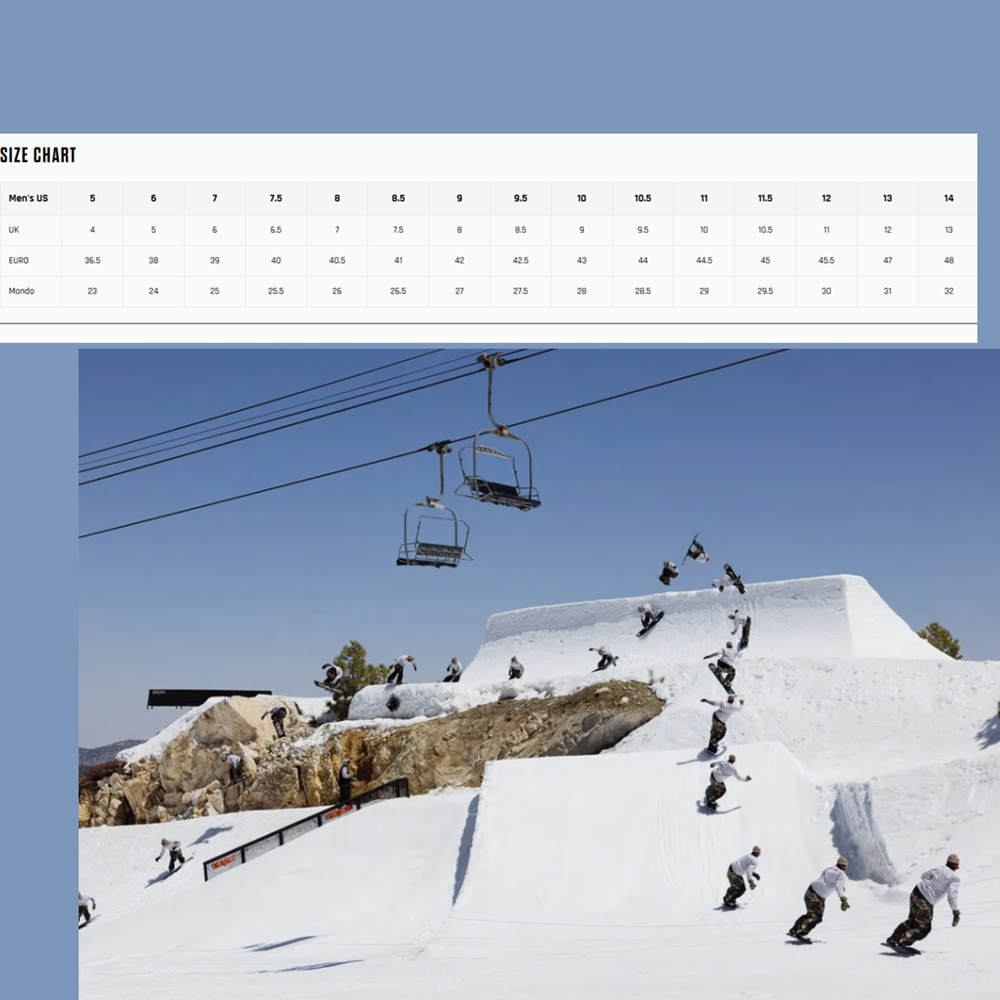Select the EURO 40.5 cell
The image size is (1000, 1000).
pos(337,260)
